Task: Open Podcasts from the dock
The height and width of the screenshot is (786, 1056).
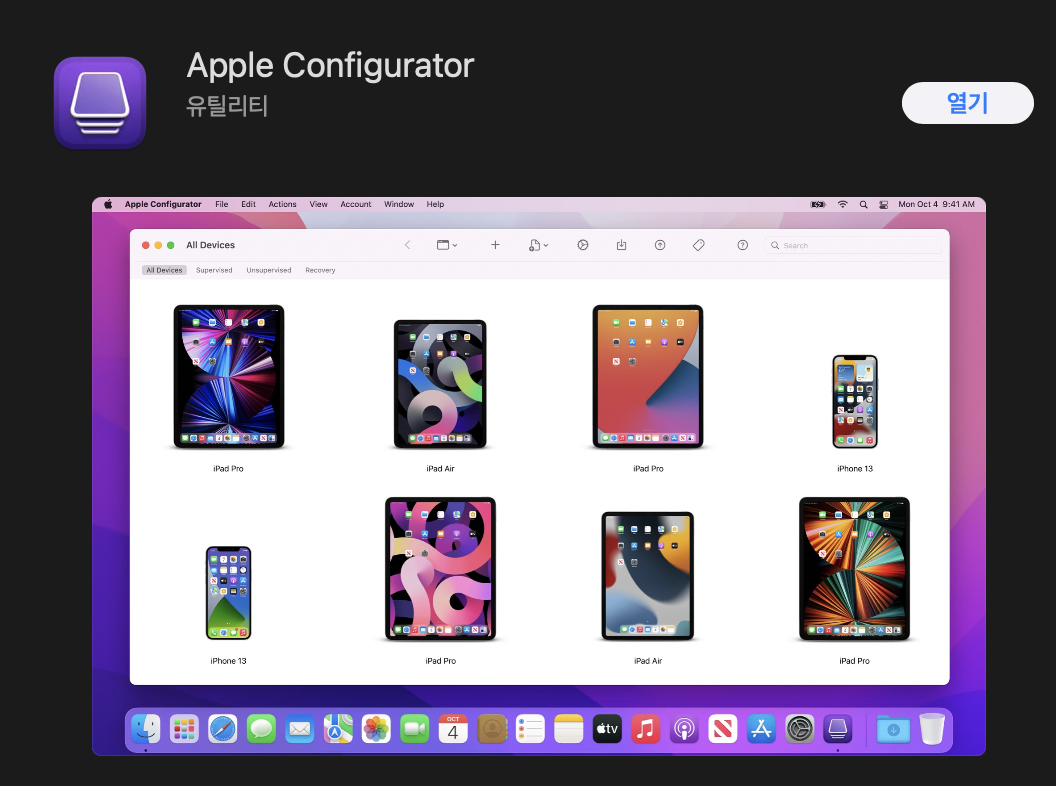Action: click(684, 729)
